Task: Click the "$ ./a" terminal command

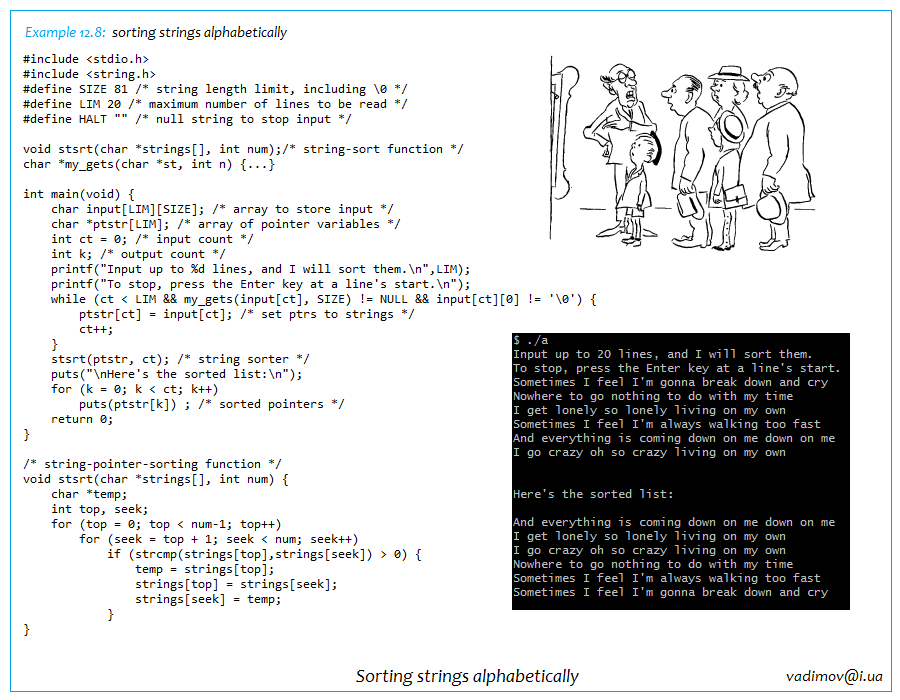Action: click(530, 340)
